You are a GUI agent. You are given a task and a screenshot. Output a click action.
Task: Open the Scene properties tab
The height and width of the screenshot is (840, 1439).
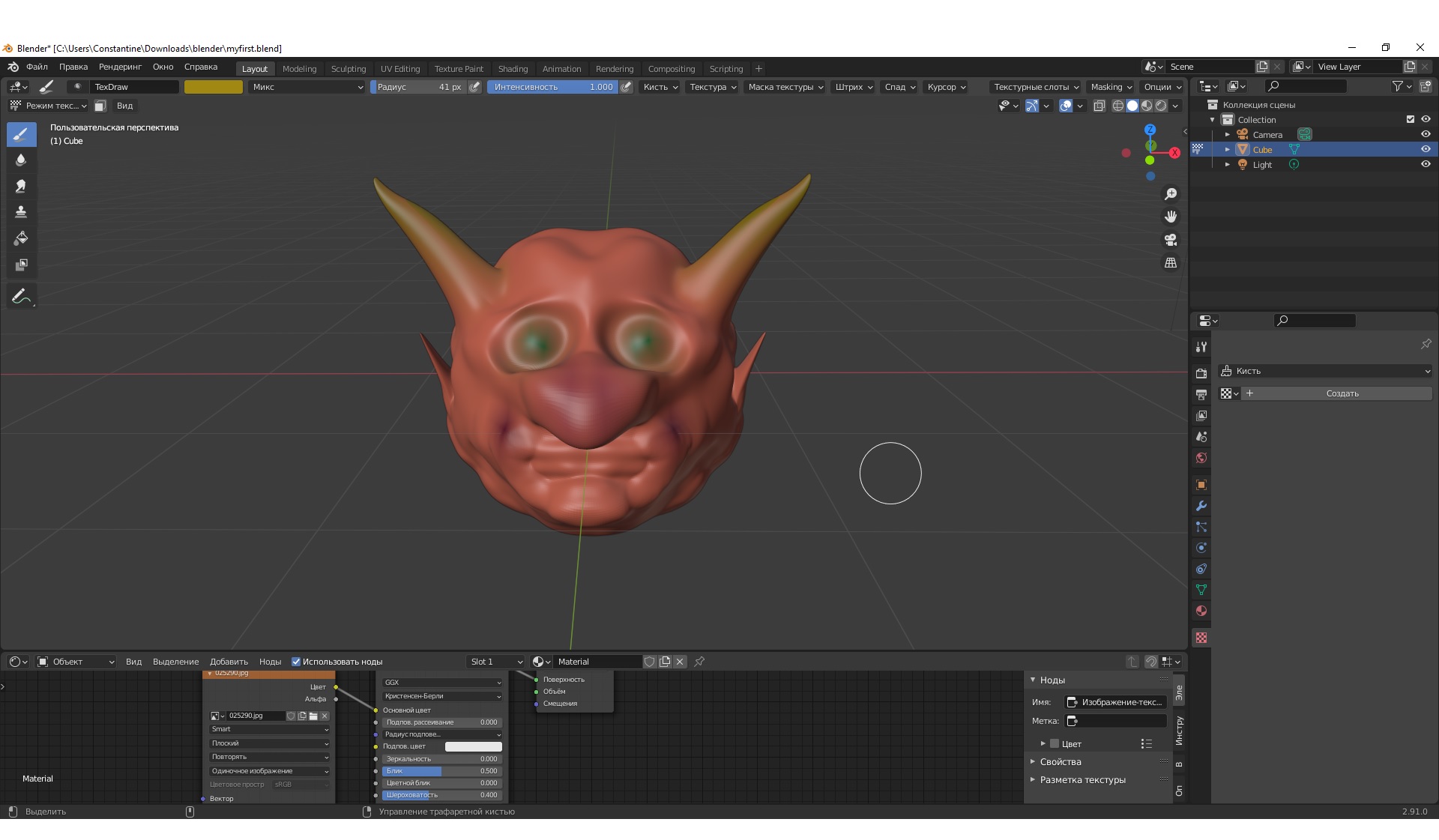[x=1201, y=436]
